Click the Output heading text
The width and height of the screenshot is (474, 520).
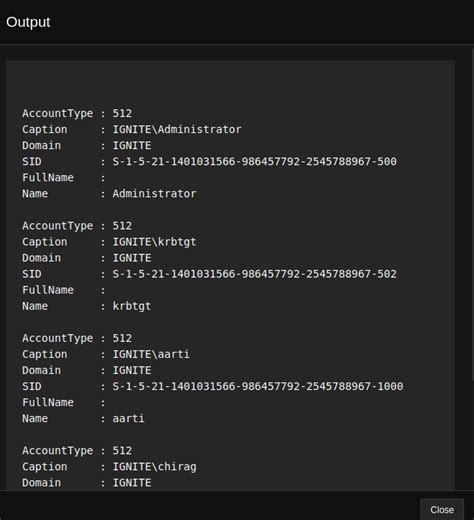28,22
